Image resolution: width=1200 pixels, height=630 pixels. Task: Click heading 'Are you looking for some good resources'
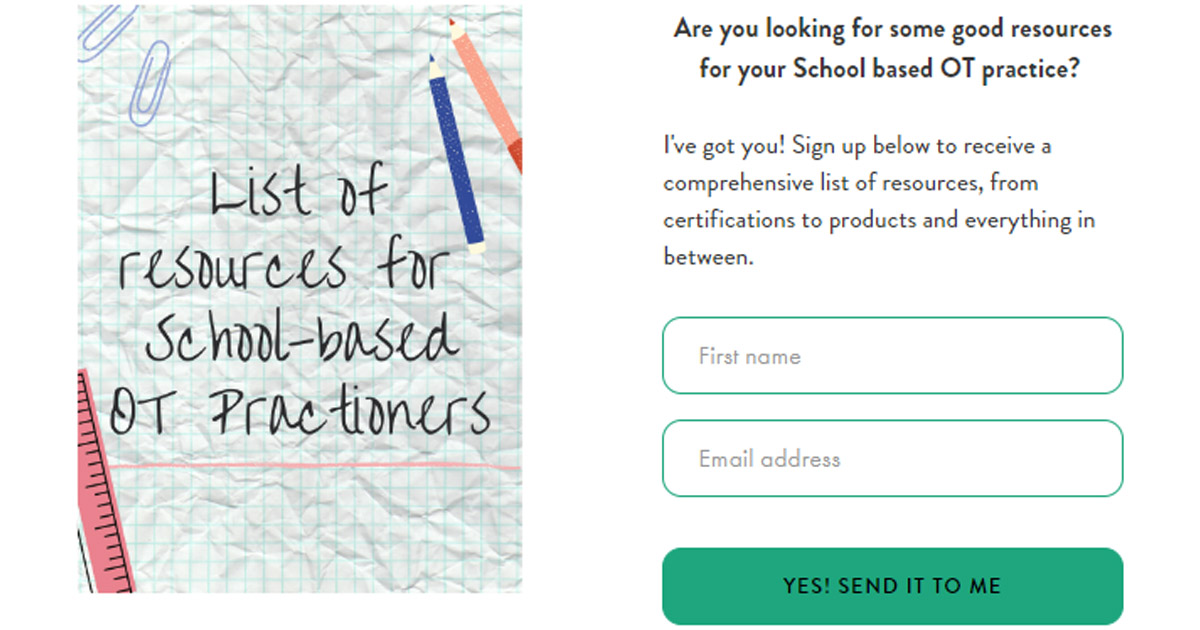pyautogui.click(x=892, y=28)
